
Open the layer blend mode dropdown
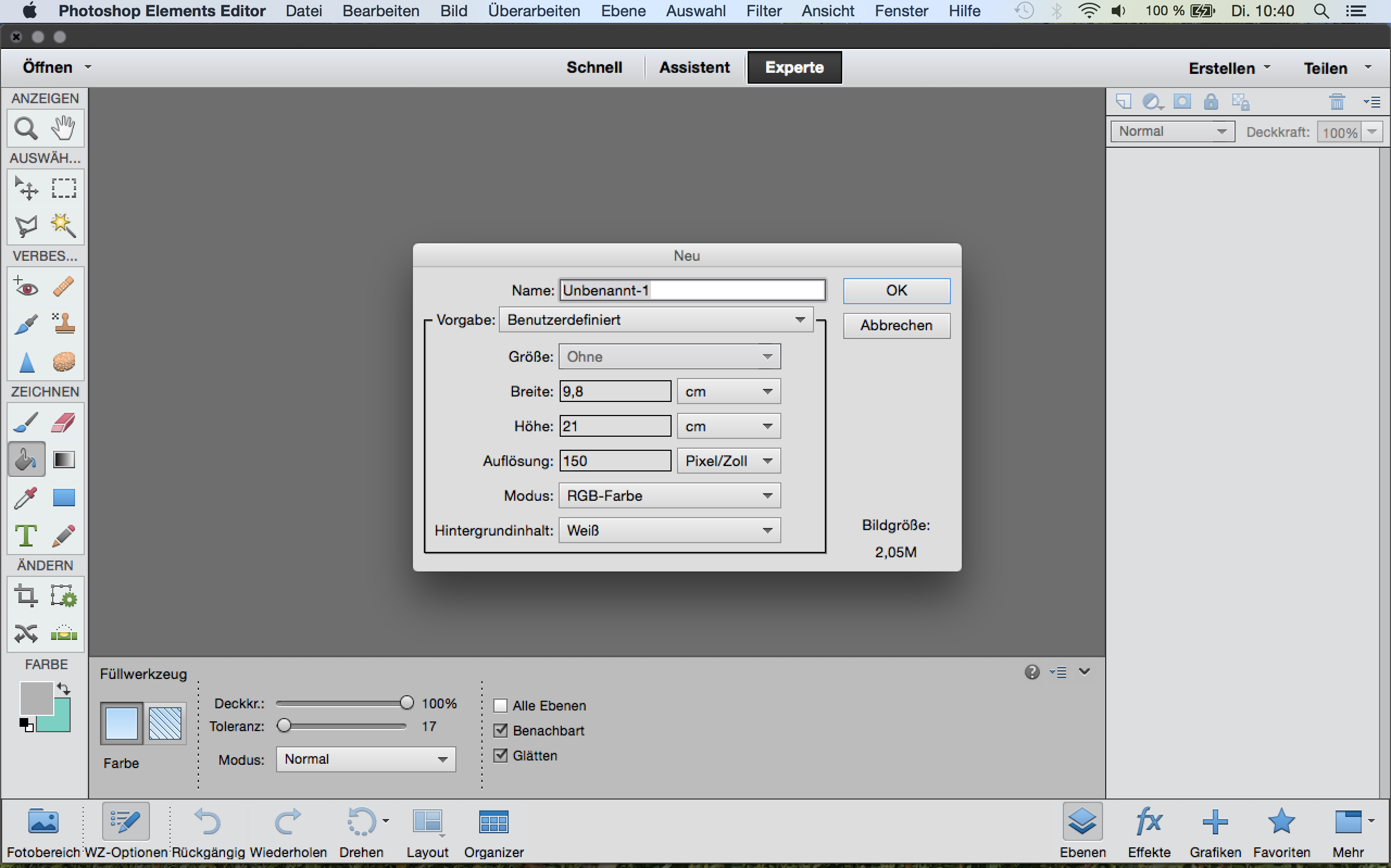tap(1172, 131)
